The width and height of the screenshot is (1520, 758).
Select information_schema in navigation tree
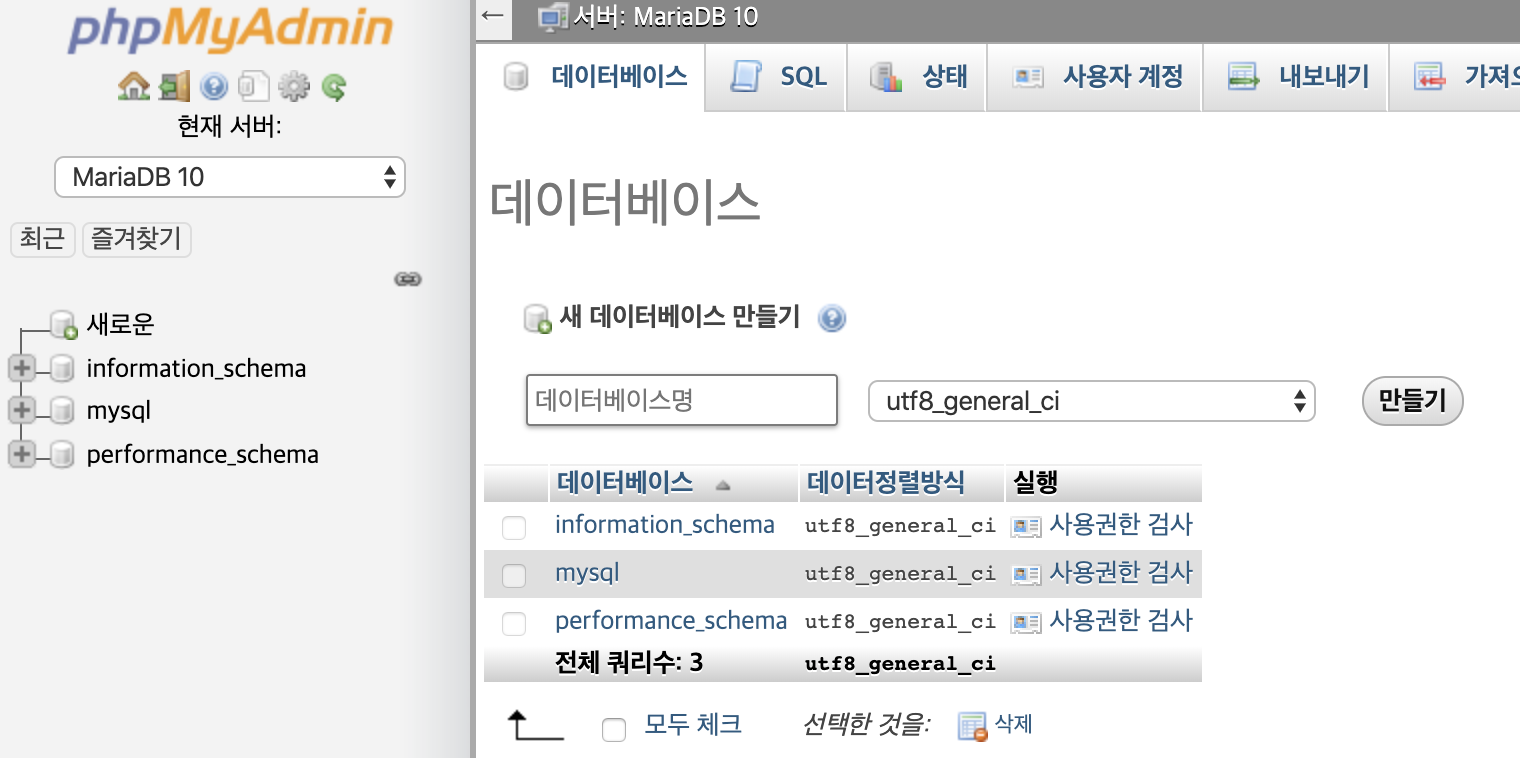197,369
